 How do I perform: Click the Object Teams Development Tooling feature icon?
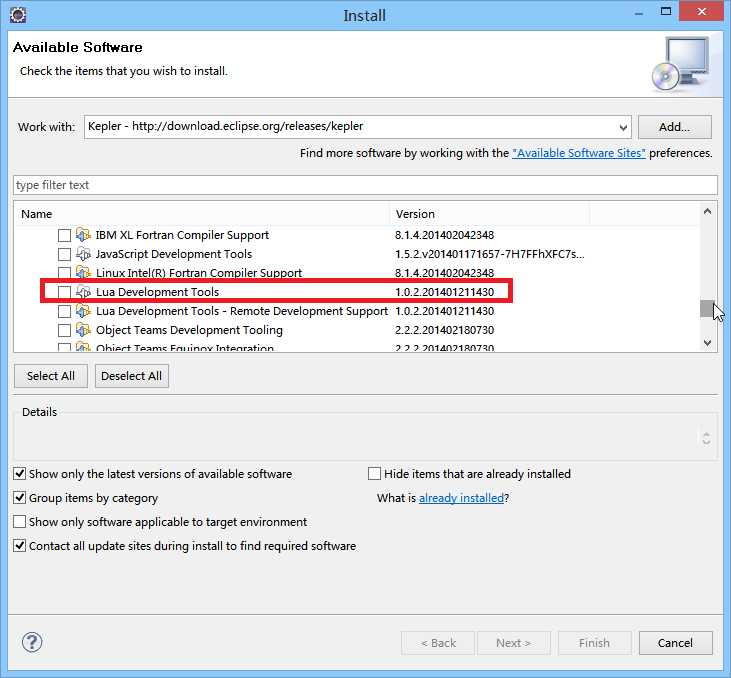point(83,330)
